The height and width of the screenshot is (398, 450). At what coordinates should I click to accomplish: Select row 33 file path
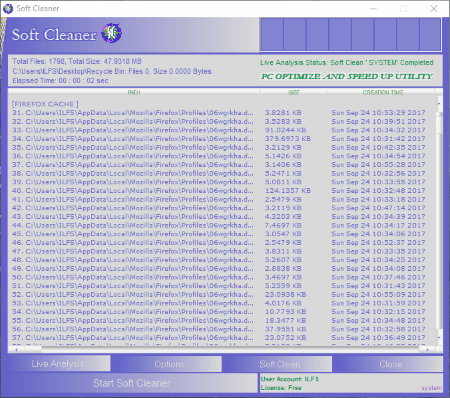pos(133,130)
